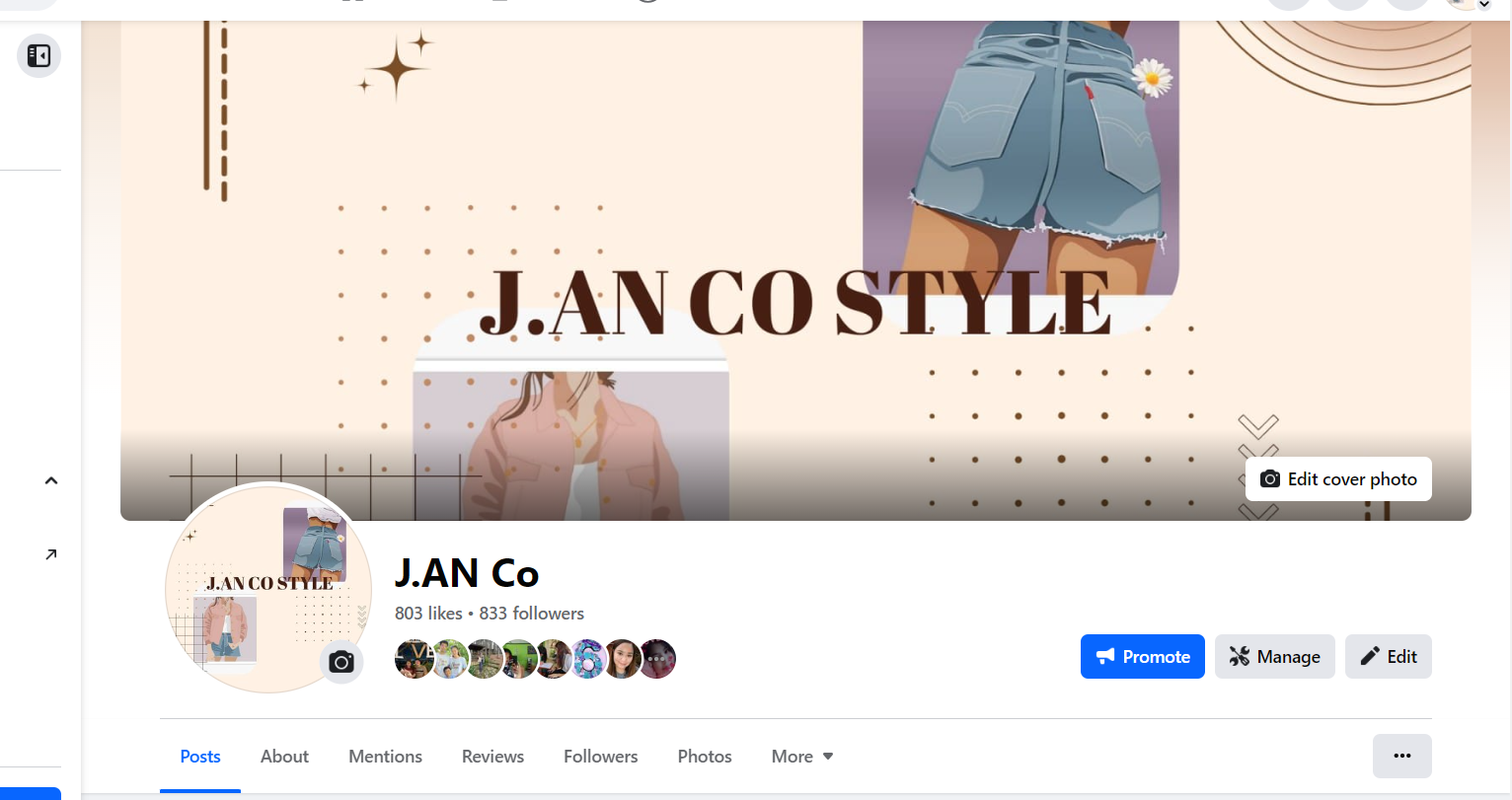
Task: Click the 803 likes link
Action: tap(428, 614)
